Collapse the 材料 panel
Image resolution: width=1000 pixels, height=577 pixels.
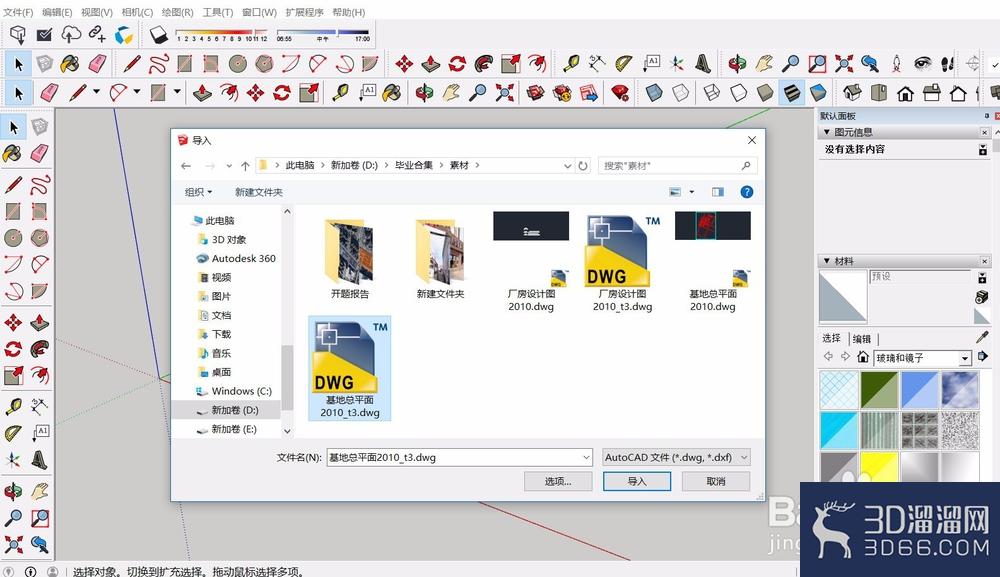[827, 261]
